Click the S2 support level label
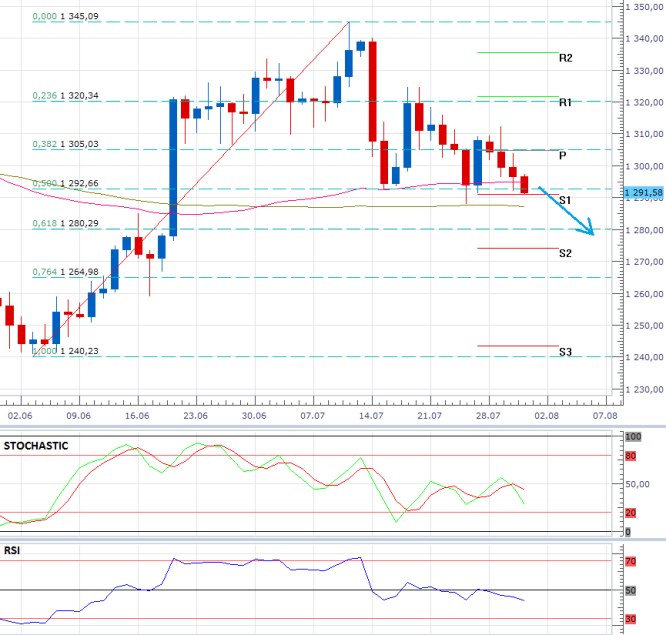Image resolution: width=666 pixels, height=635 pixels. pos(565,253)
